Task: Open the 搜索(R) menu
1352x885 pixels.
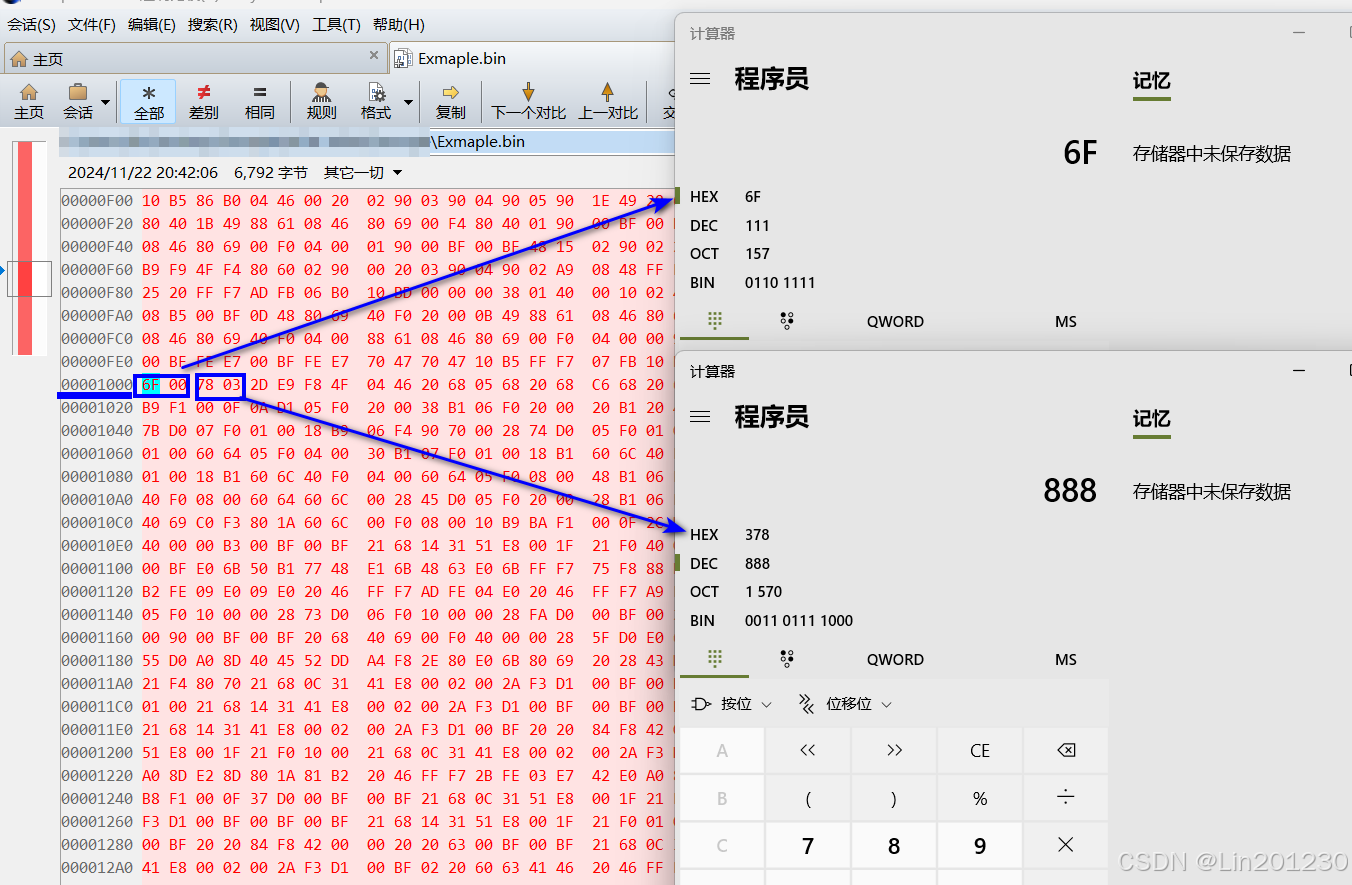Action: (213, 24)
